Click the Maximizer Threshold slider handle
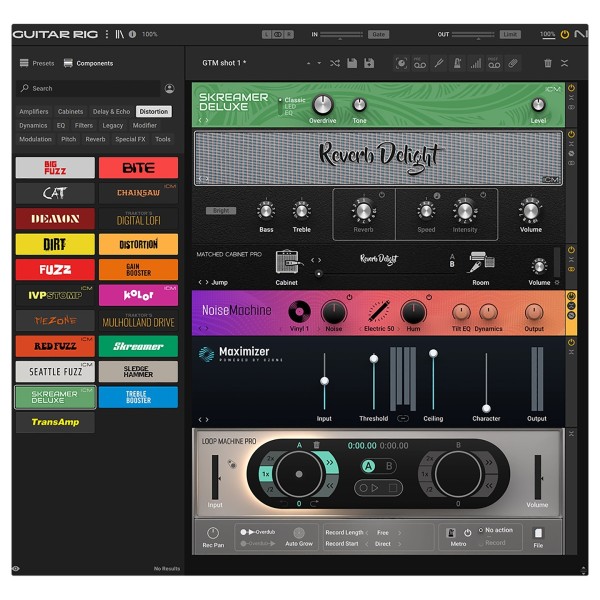This screenshot has height=600, width=600. tap(374, 359)
